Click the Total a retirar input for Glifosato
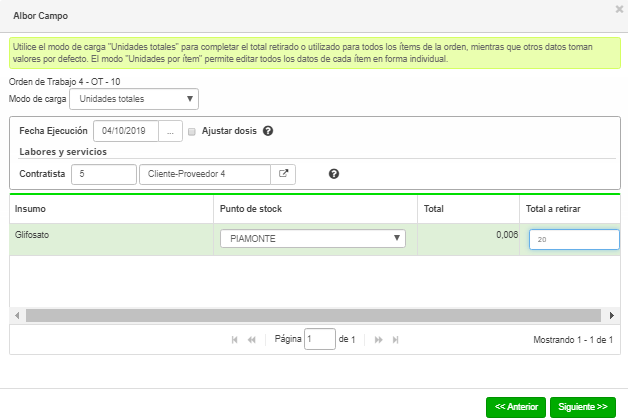The image size is (628, 419). pyautogui.click(x=574, y=240)
